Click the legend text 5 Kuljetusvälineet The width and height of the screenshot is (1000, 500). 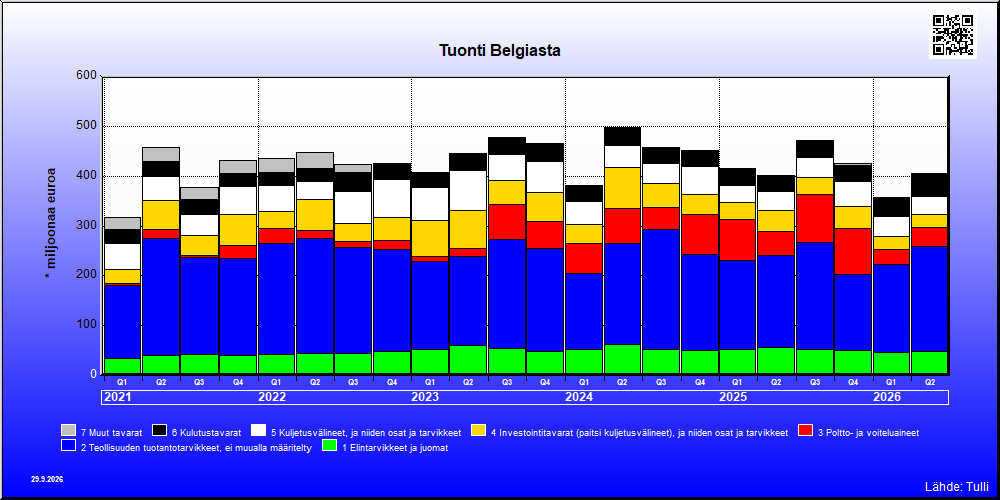coord(365,432)
